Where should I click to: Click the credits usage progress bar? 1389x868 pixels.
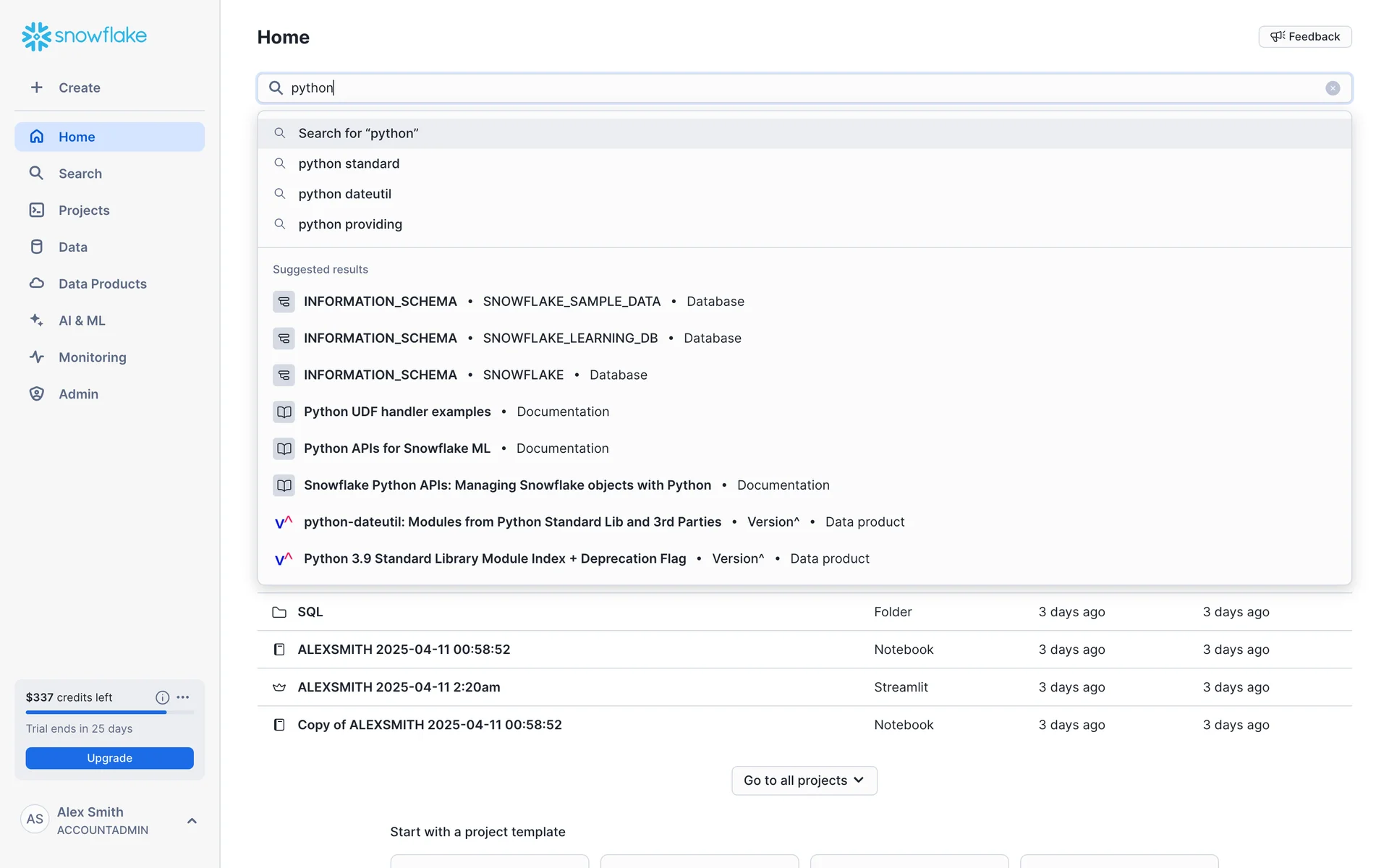(109, 712)
